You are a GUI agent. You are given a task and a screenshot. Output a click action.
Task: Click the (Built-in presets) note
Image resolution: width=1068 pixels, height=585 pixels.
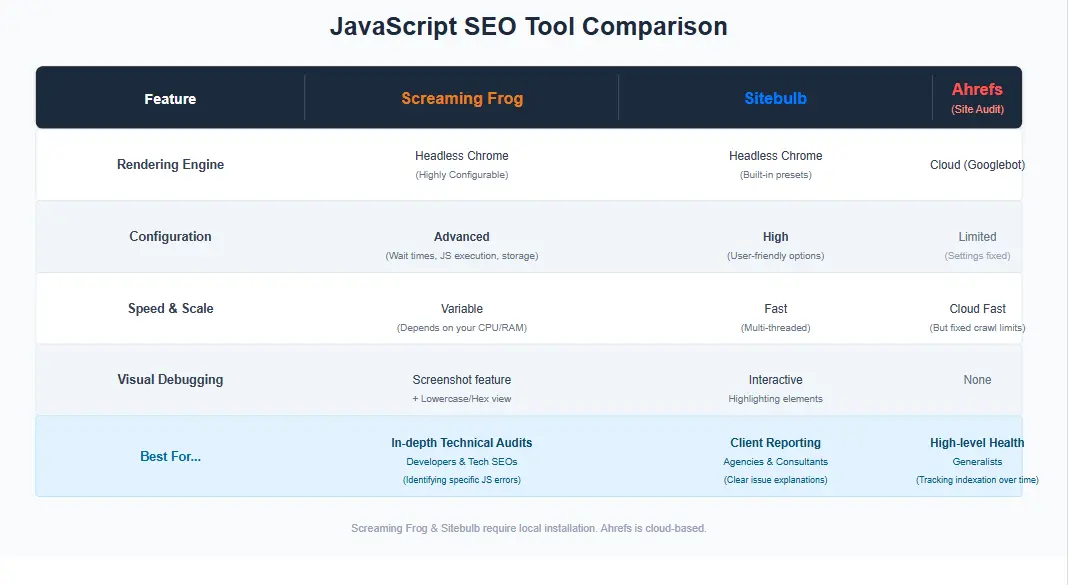(x=775, y=175)
